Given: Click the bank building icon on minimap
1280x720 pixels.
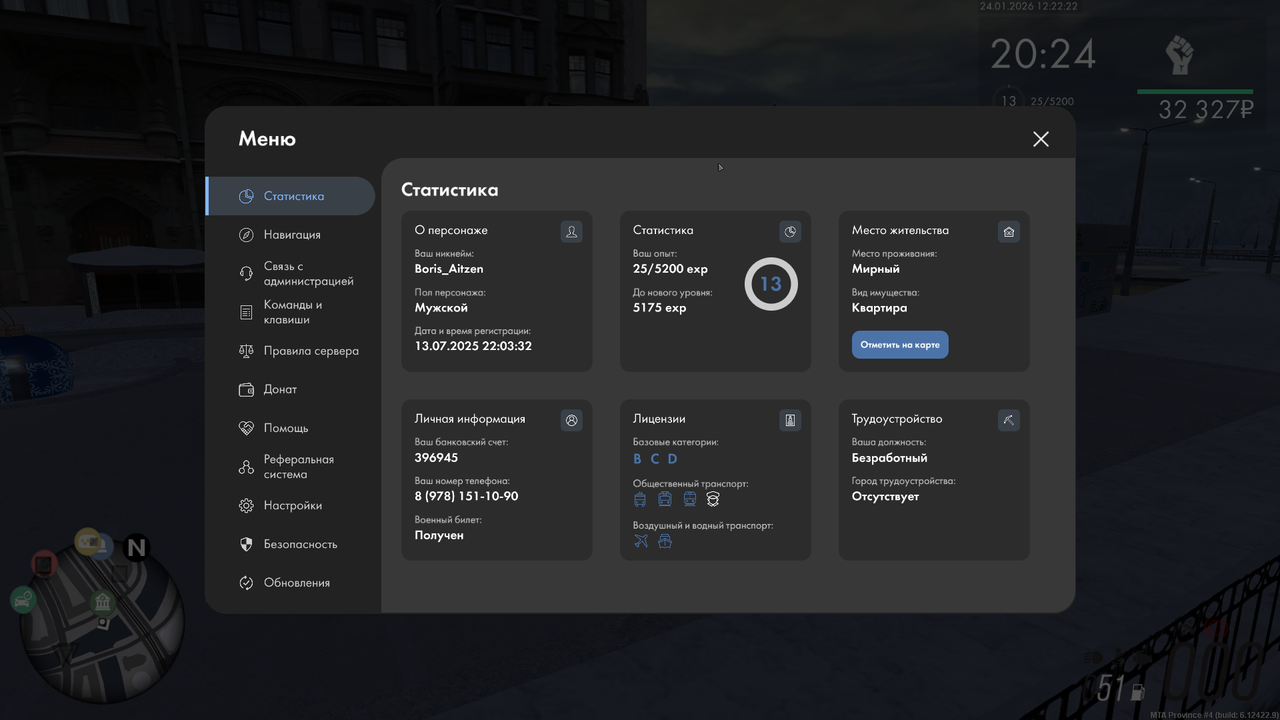Looking at the screenshot, I should pos(102,602).
